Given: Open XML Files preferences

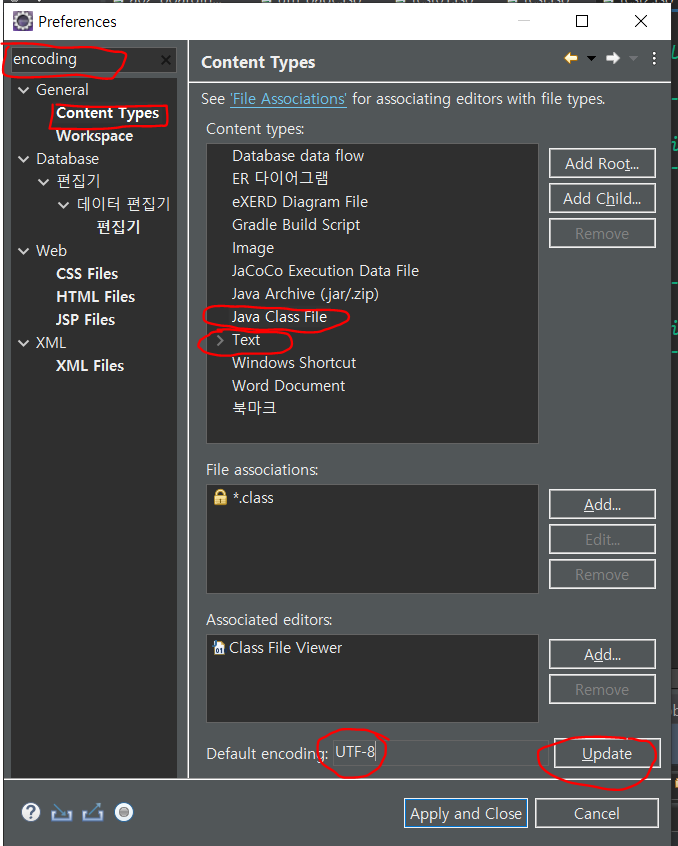Looking at the screenshot, I should pyautogui.click(x=90, y=366).
